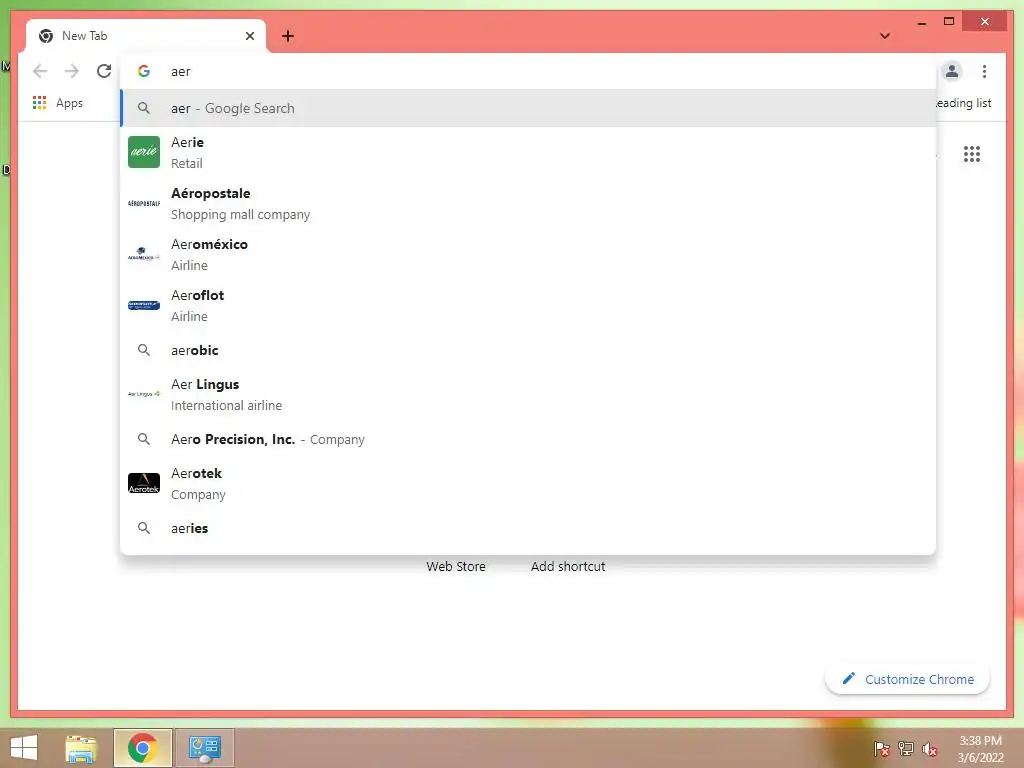Image resolution: width=1024 pixels, height=768 pixels.
Task: Select the Aéropostale suggestion
Action: click(x=528, y=204)
